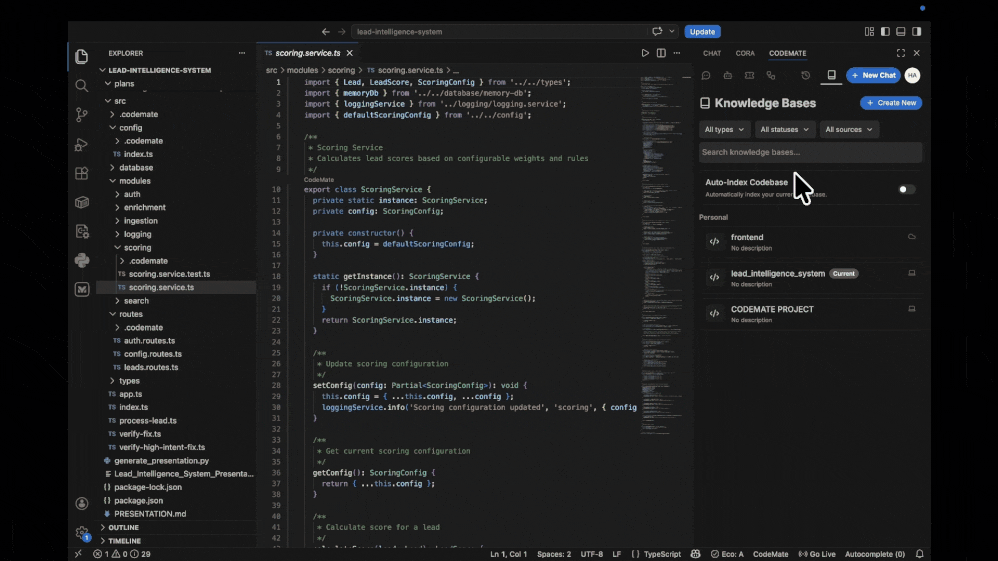Open the Customize Layout icon
Screen dimensions: 998x561
tap(869, 31)
